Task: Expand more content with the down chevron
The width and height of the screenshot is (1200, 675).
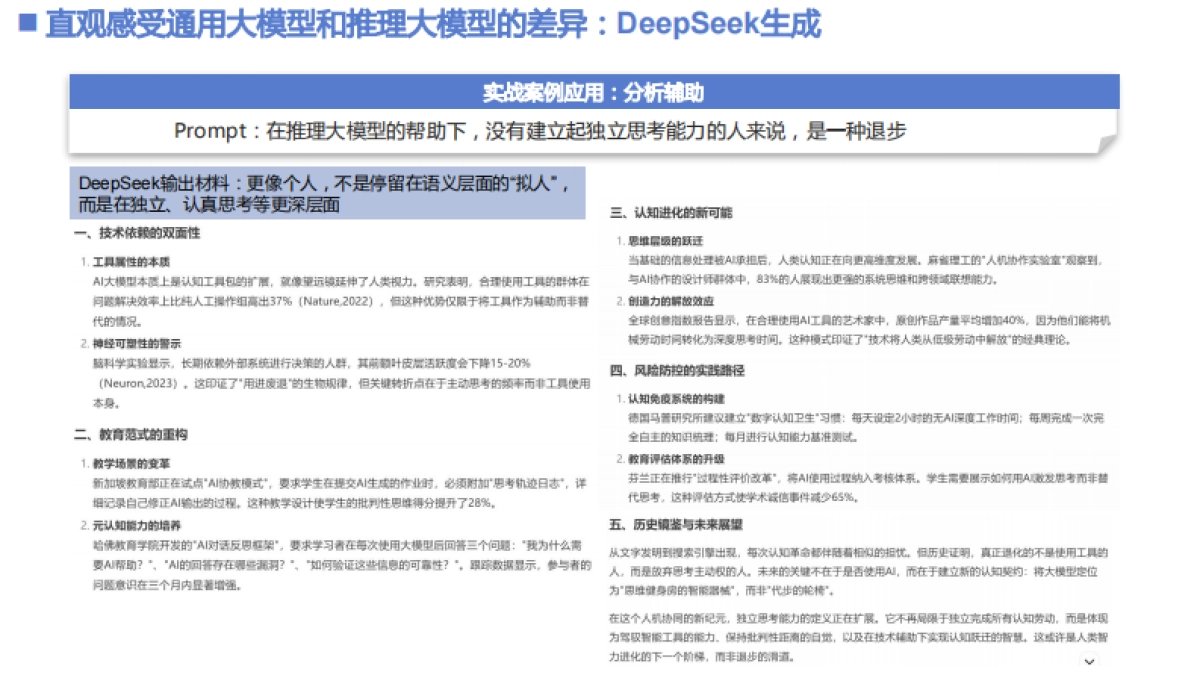Action: coord(1088,661)
